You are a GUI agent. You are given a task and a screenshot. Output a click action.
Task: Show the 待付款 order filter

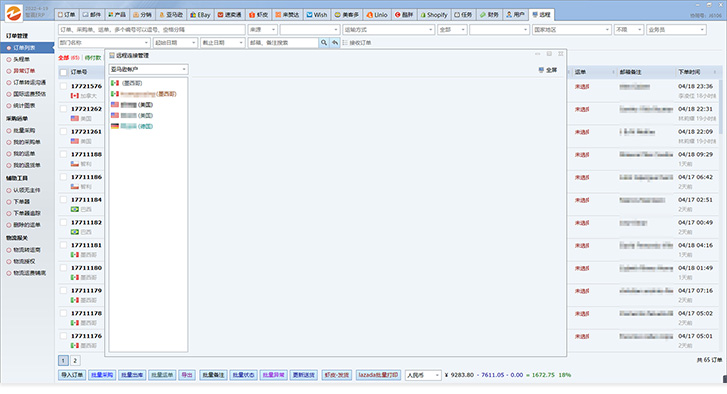pyautogui.click(x=93, y=58)
